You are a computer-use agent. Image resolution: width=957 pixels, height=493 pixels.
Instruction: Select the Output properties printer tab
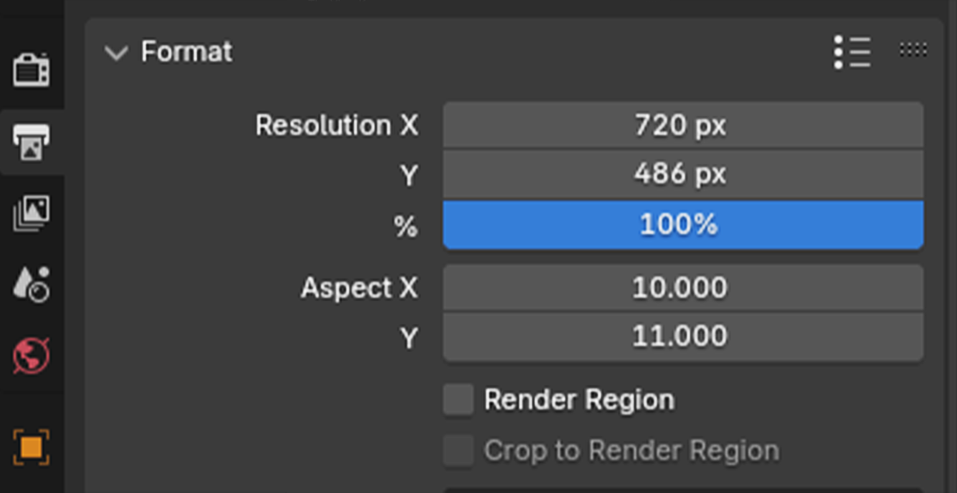pyautogui.click(x=32, y=142)
